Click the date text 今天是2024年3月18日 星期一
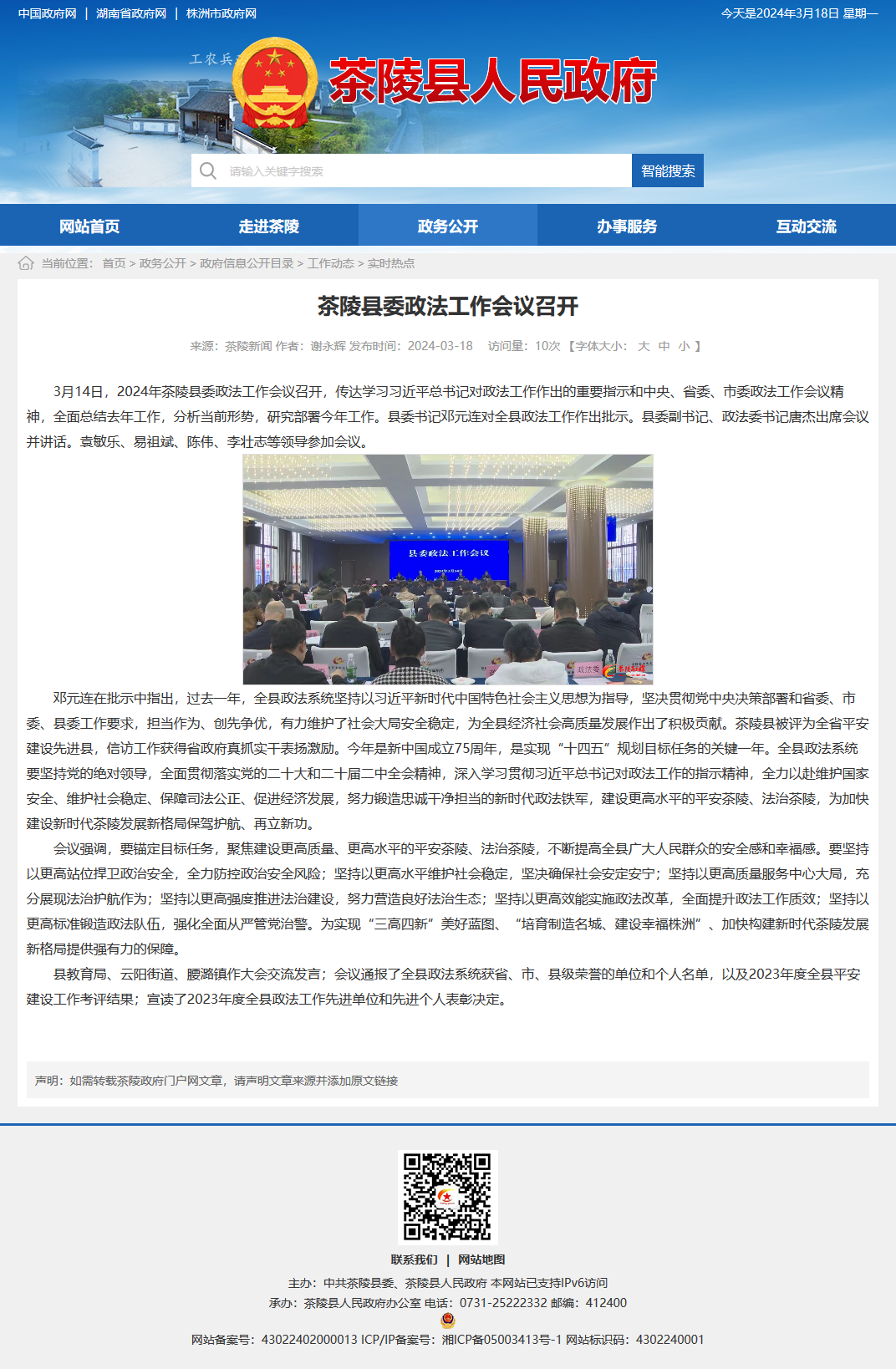This screenshot has height=1369, width=896. pos(800,13)
